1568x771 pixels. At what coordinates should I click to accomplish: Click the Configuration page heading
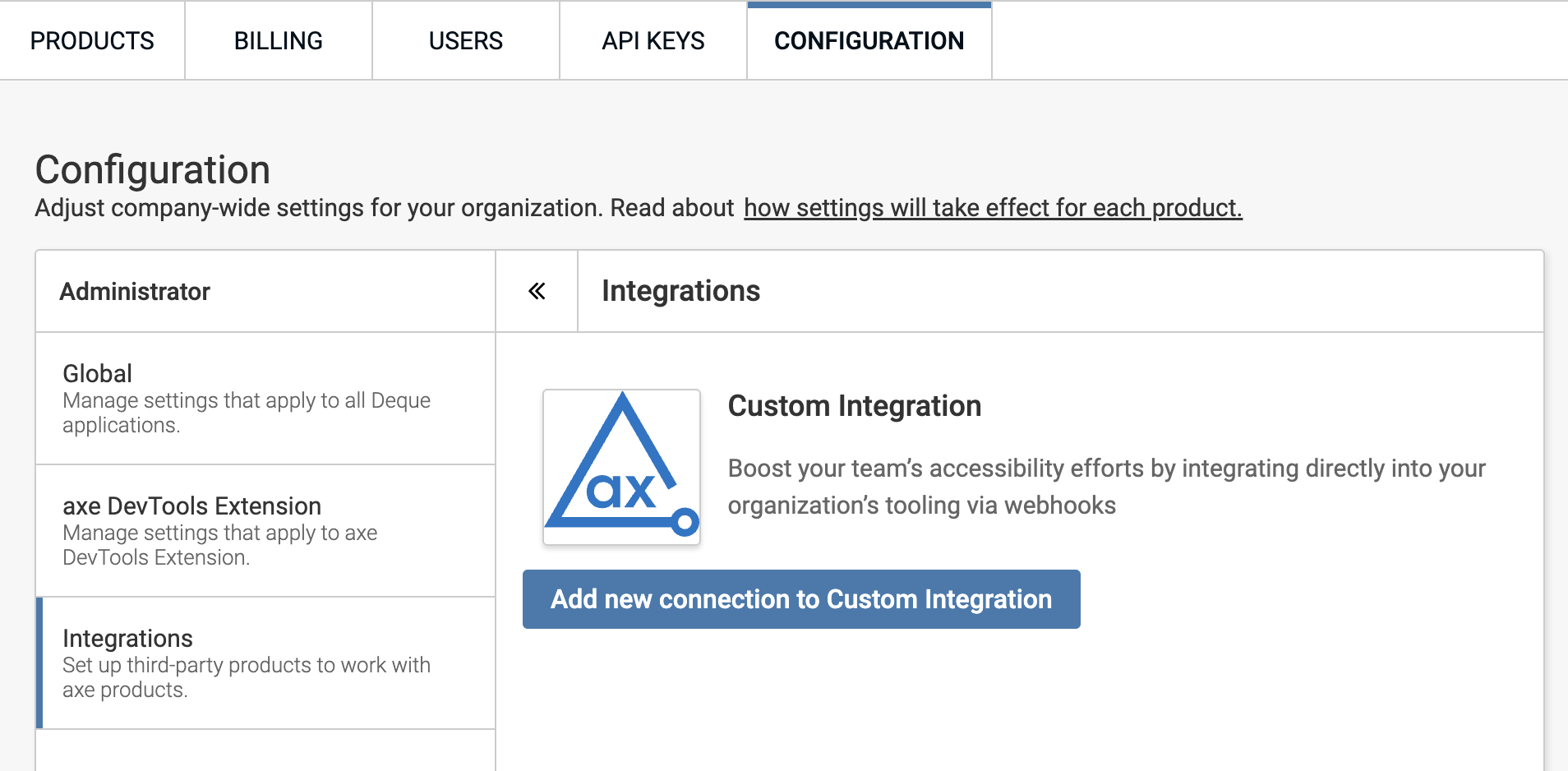click(153, 169)
